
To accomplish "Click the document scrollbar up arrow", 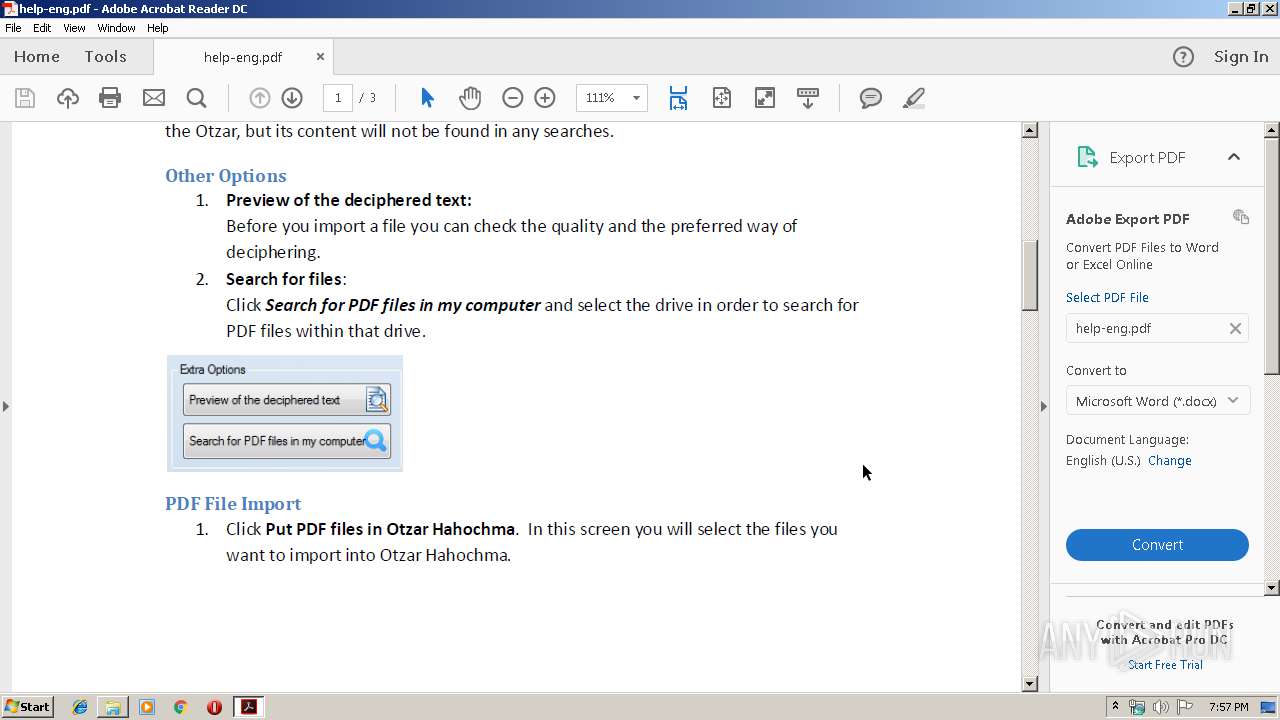I will (1029, 130).
